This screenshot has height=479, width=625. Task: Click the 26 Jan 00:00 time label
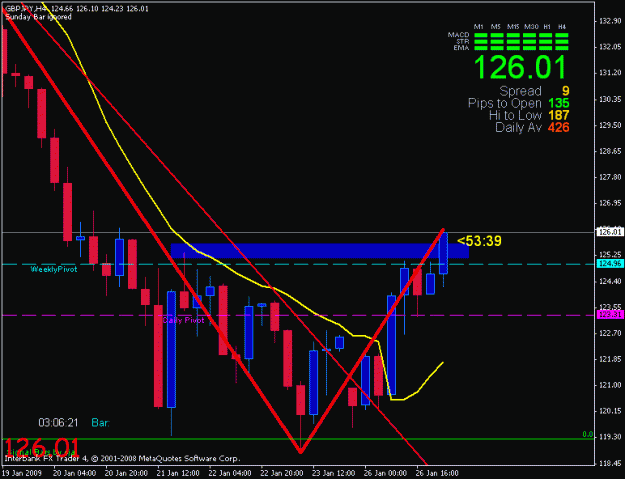click(385, 473)
